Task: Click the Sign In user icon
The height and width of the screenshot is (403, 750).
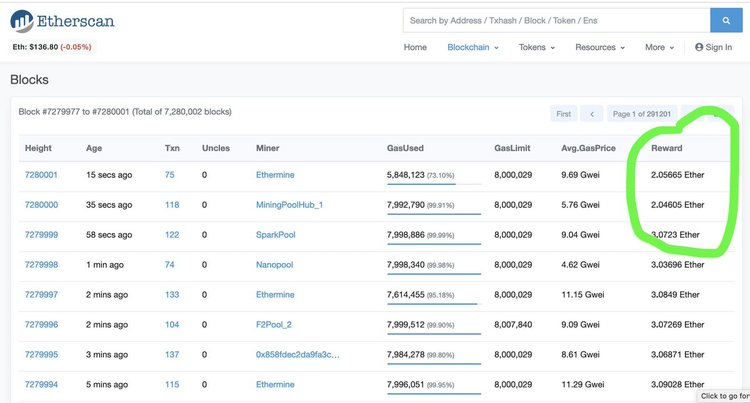Action: (x=699, y=47)
